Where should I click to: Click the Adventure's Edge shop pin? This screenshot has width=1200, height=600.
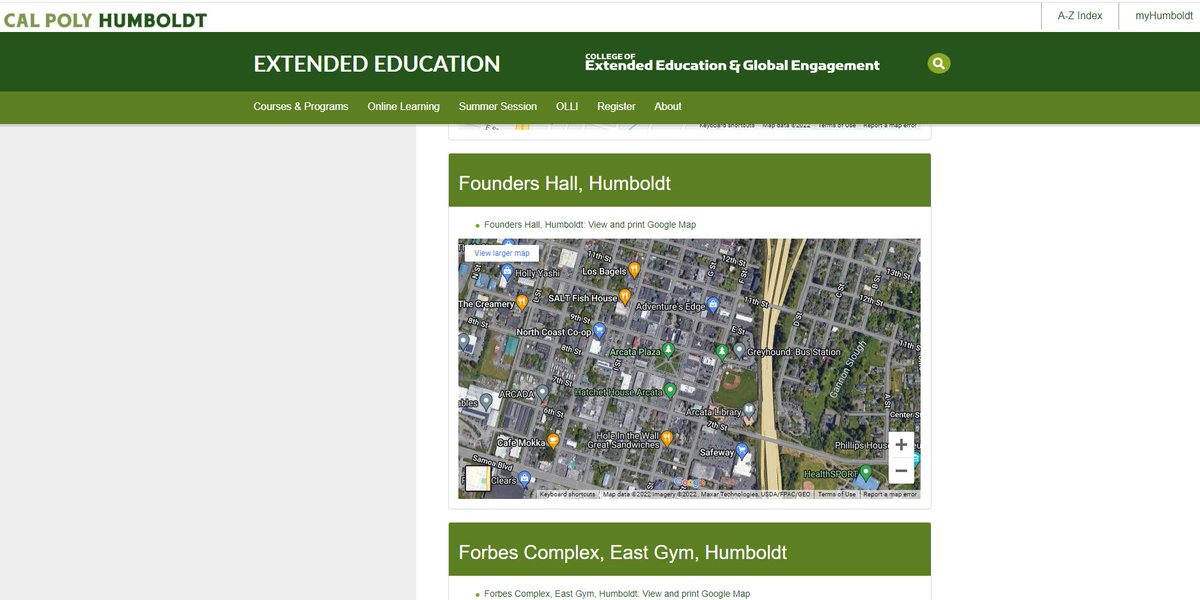[x=712, y=304]
